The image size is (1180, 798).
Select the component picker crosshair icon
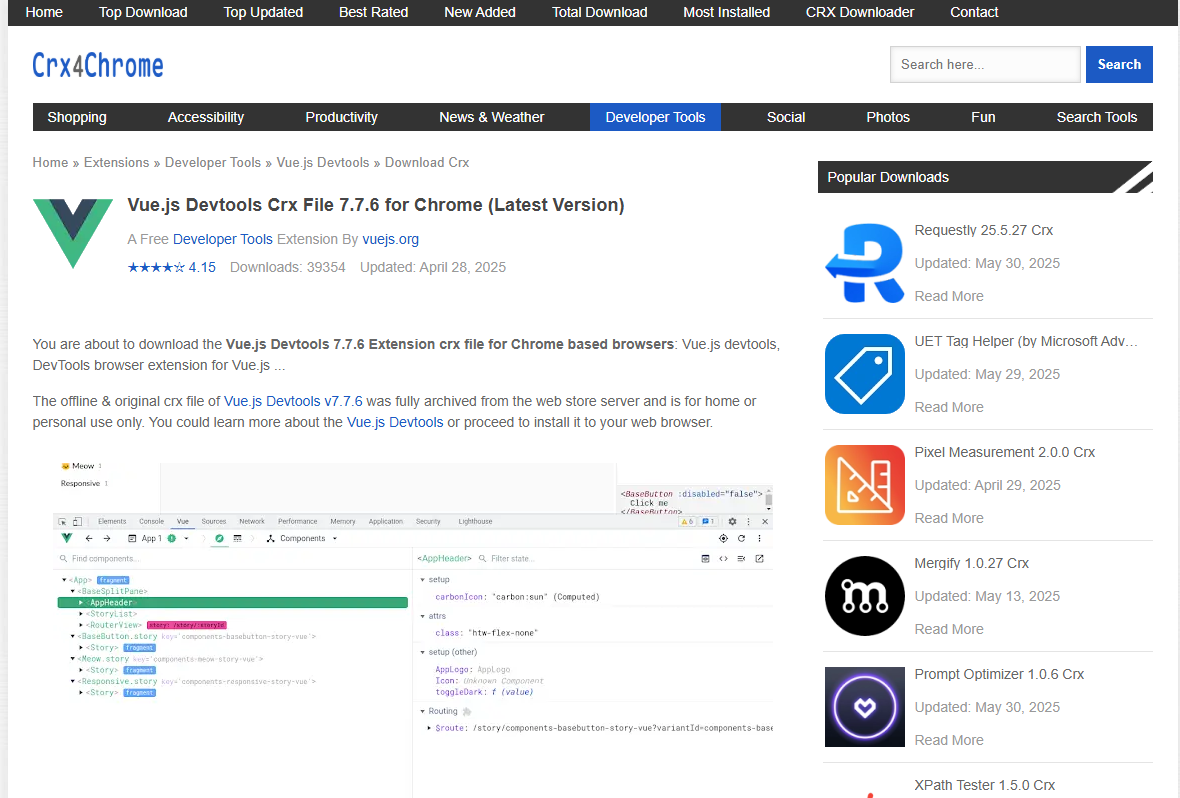click(x=721, y=538)
